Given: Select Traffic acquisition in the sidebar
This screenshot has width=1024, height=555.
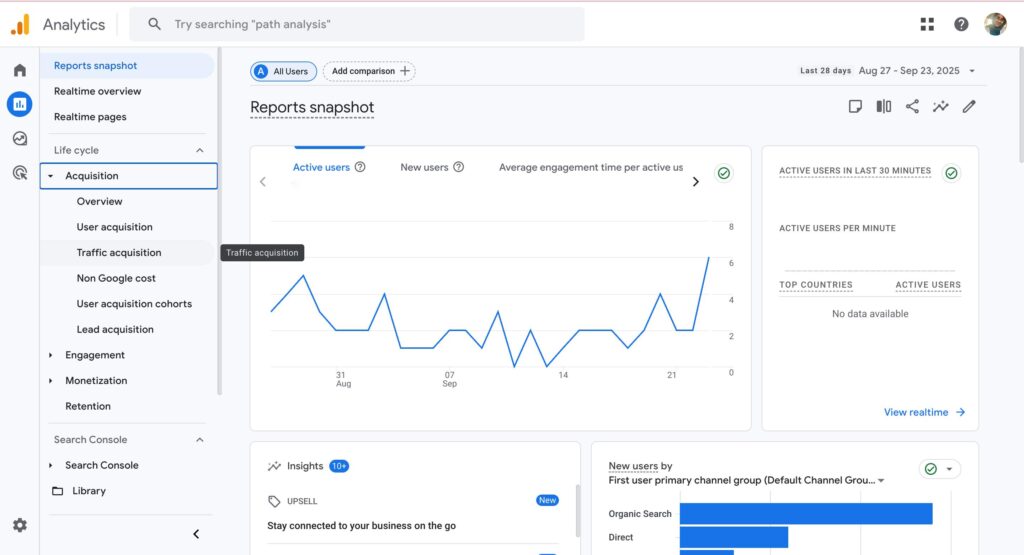Looking at the screenshot, I should (119, 253).
